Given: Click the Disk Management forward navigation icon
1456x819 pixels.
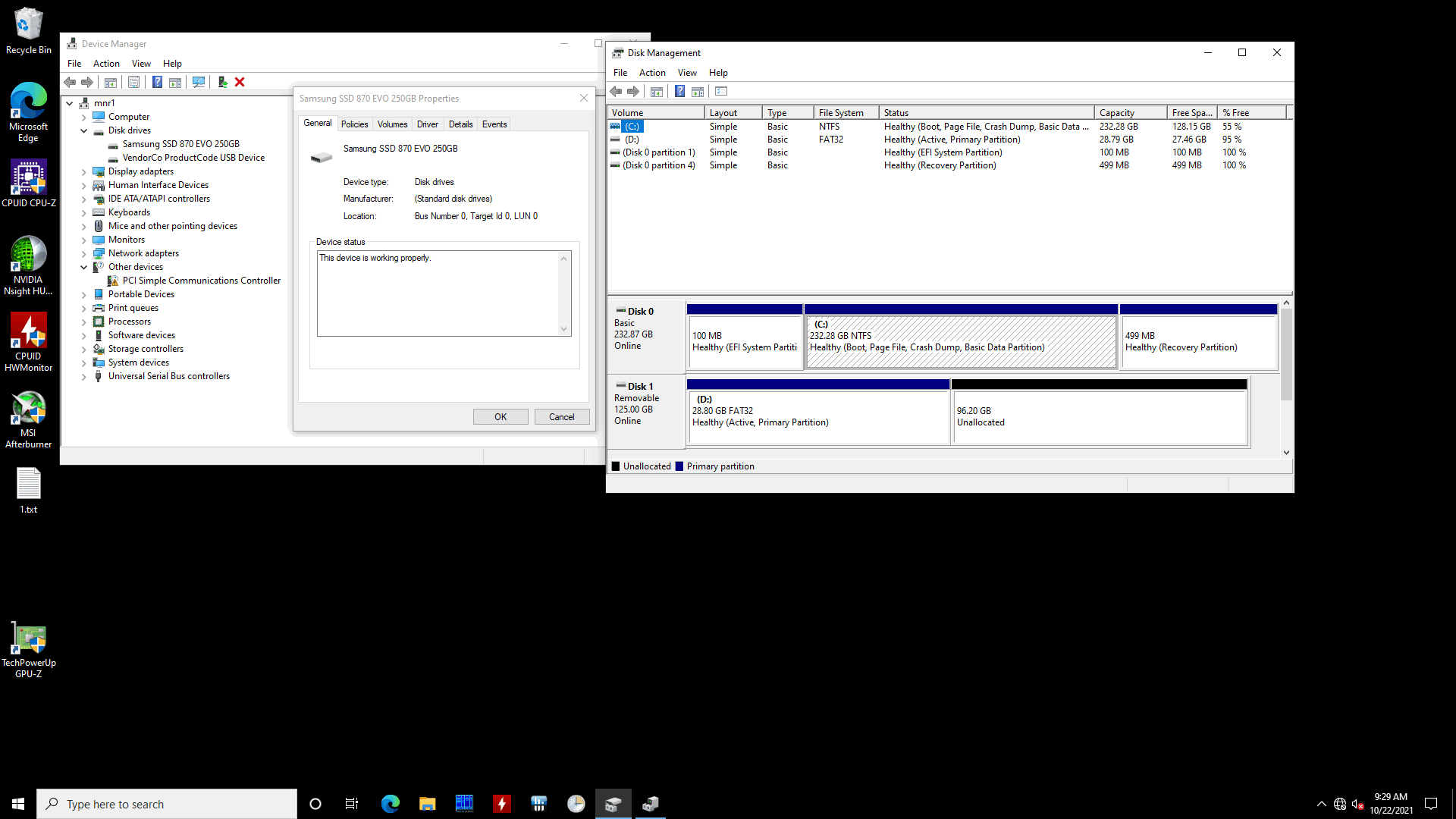Looking at the screenshot, I should point(633,91).
